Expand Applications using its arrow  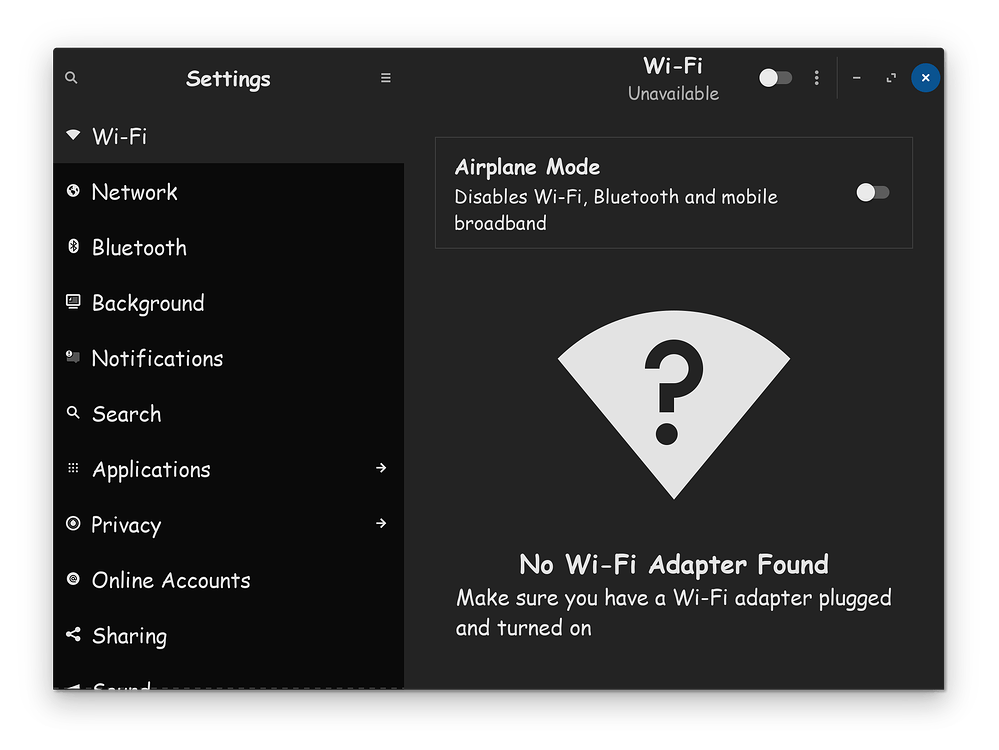(x=382, y=467)
